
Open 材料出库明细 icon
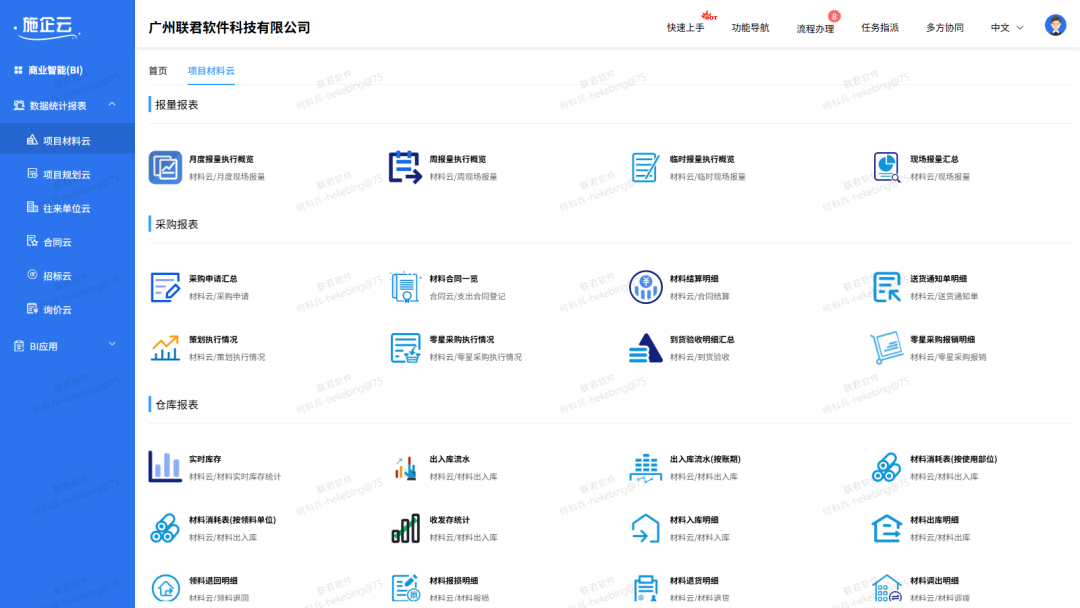point(886,528)
